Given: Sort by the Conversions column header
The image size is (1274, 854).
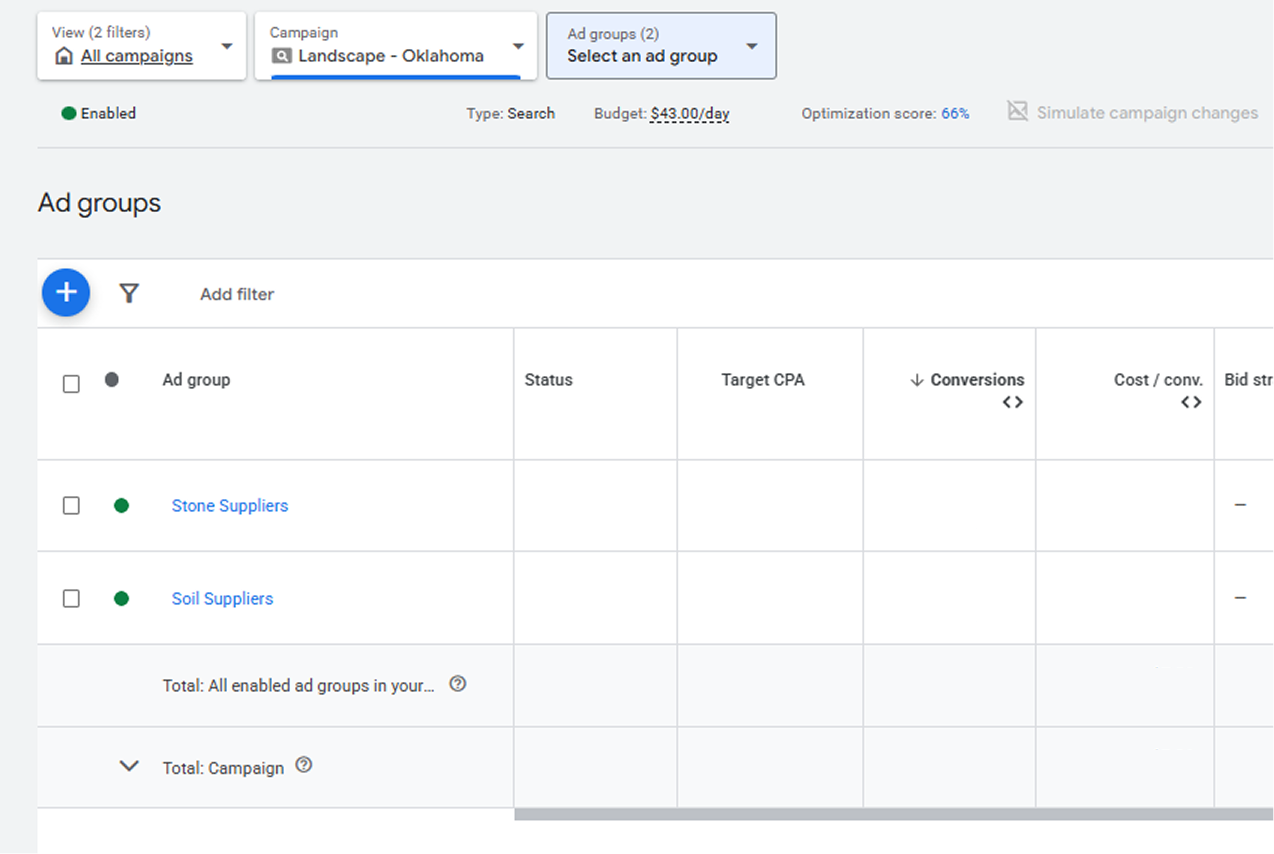Looking at the screenshot, I should tap(977, 380).
